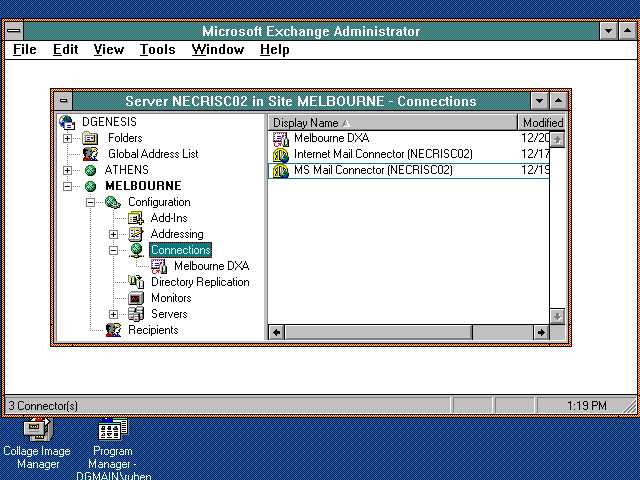Select Directory Replication label in tree
The width and height of the screenshot is (640, 480).
[200, 282]
